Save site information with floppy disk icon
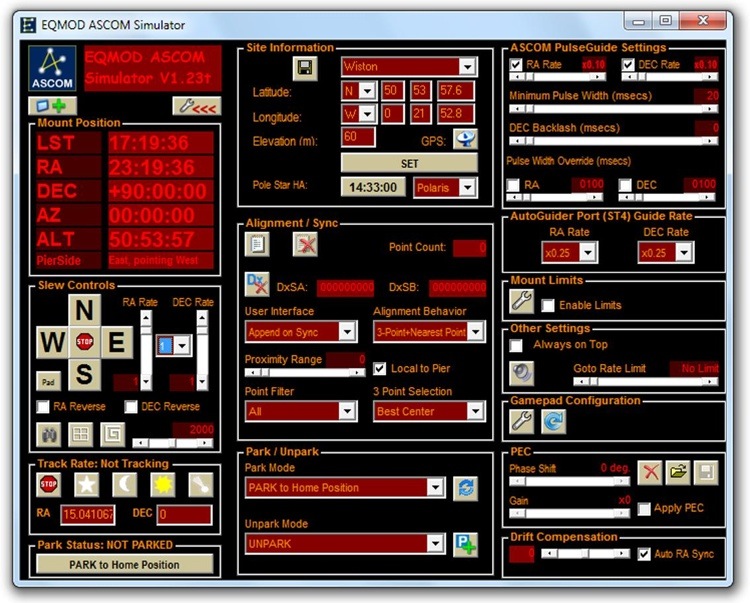 pyautogui.click(x=305, y=68)
